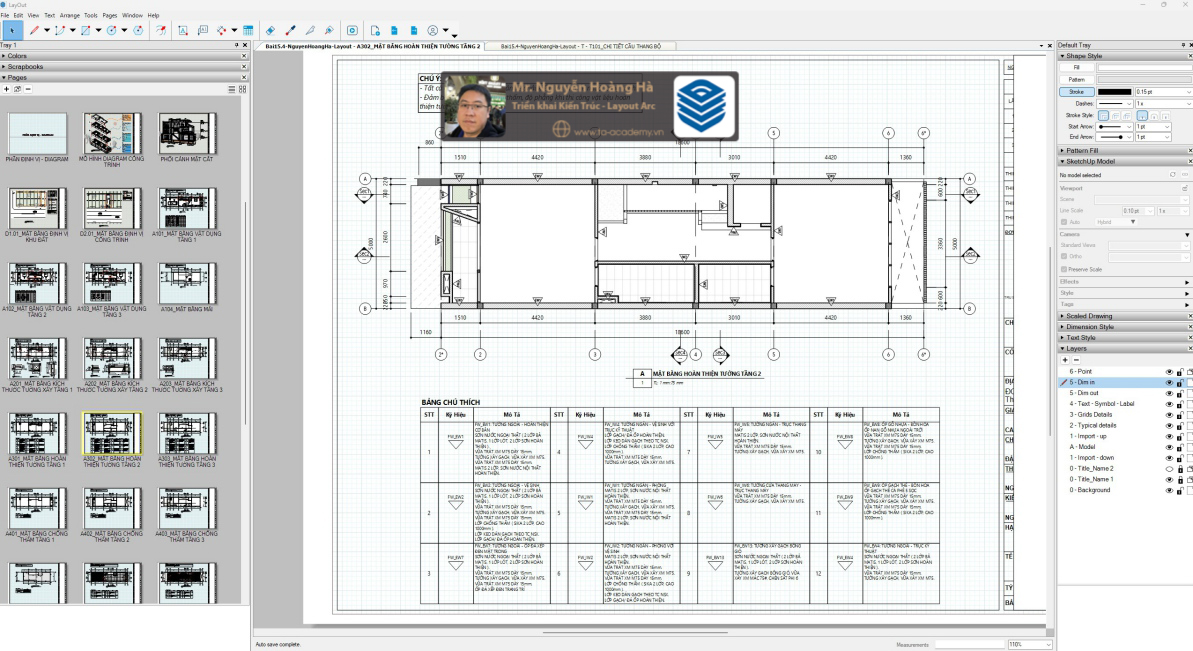This screenshot has height=651, width=1193.
Task: Select the Text tool
Action: click(x=183, y=30)
